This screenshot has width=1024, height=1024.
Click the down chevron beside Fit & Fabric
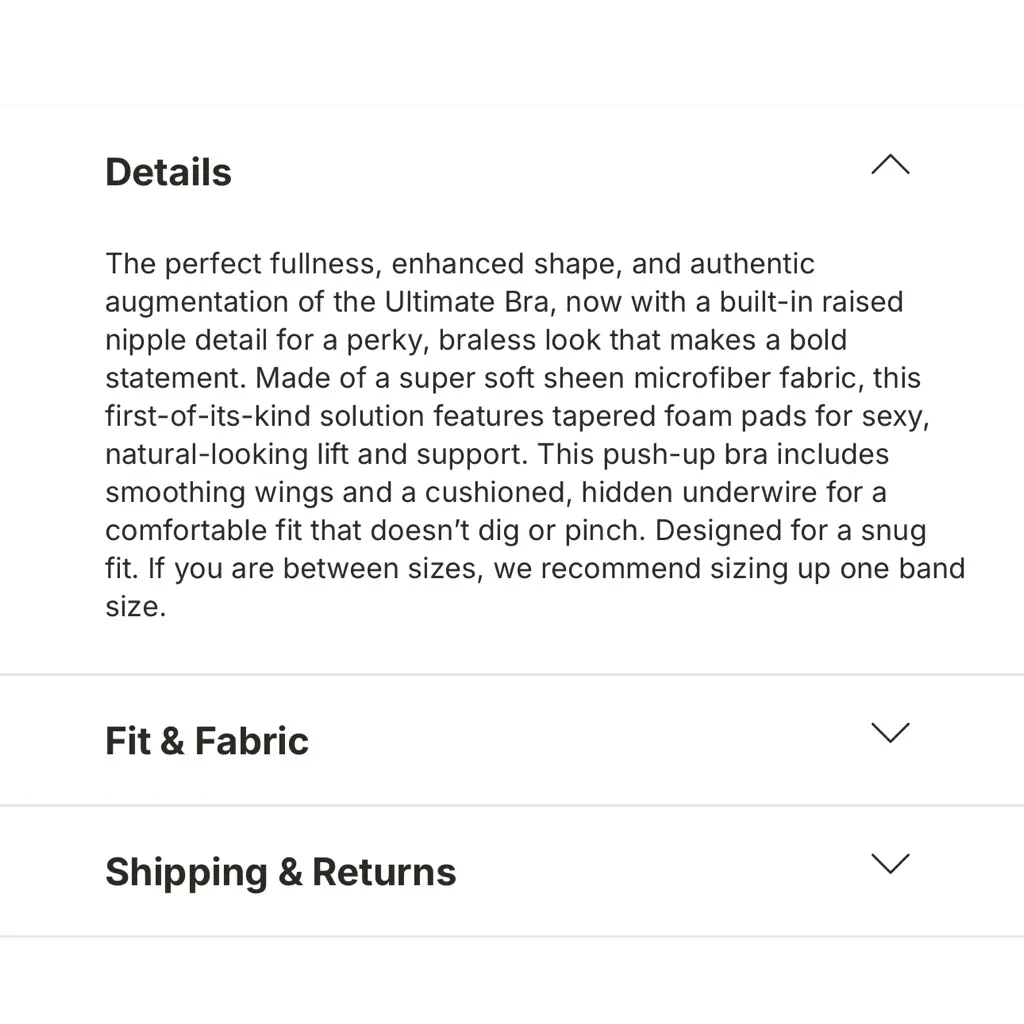(x=890, y=733)
